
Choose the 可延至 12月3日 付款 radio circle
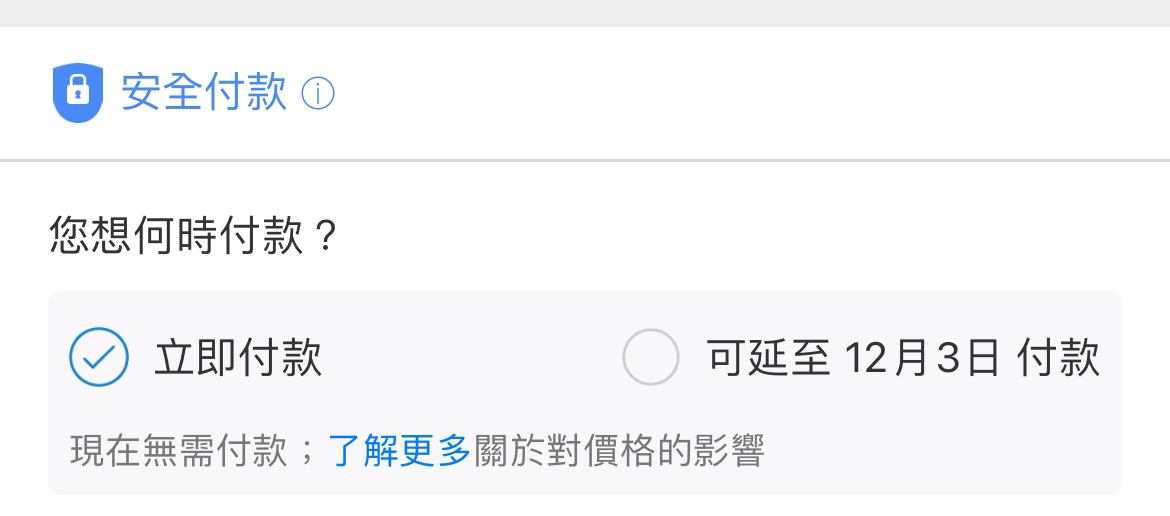pos(651,357)
